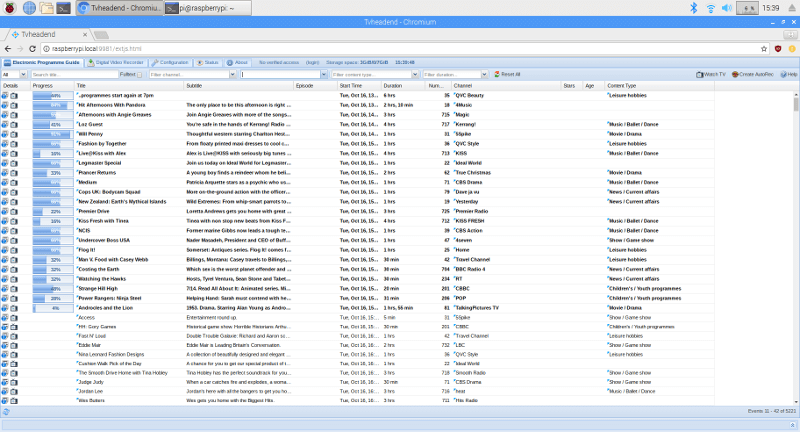Record 'Androcles and the Lion'

pyautogui.click(x=14, y=308)
